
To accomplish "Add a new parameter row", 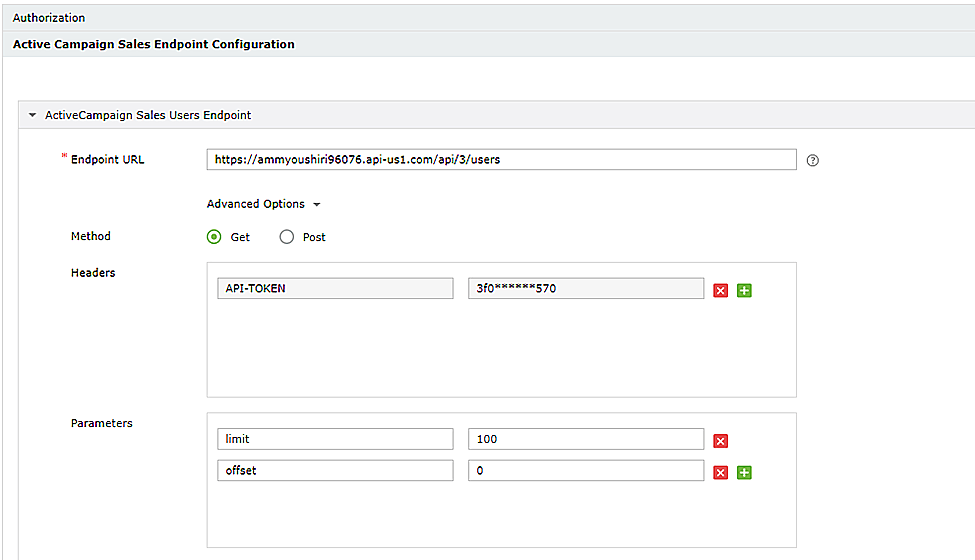I will point(744,472).
